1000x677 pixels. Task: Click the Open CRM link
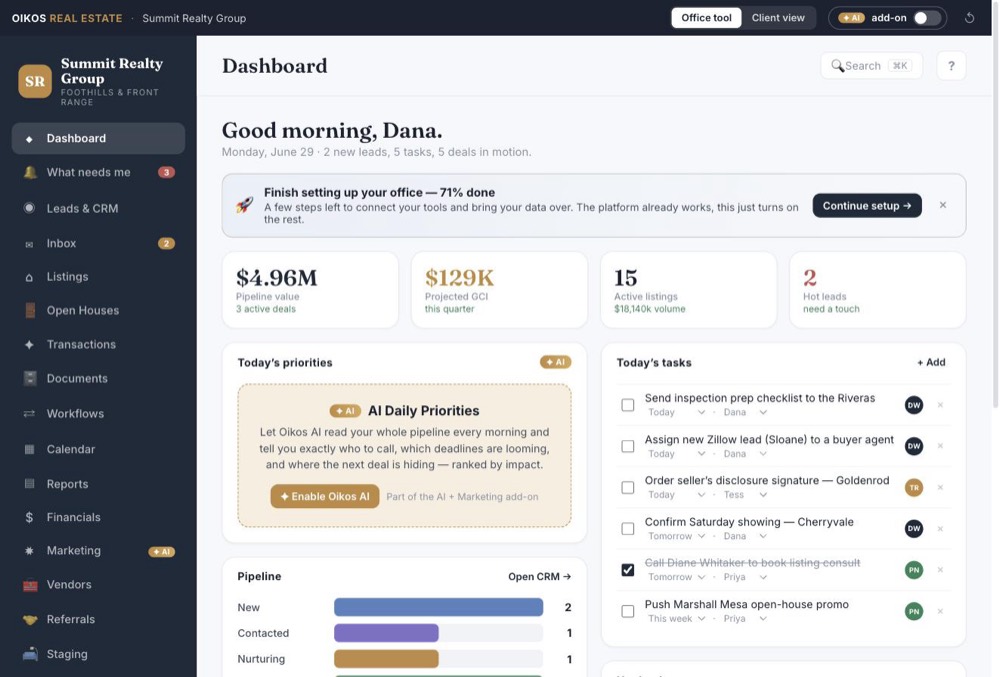(540, 576)
